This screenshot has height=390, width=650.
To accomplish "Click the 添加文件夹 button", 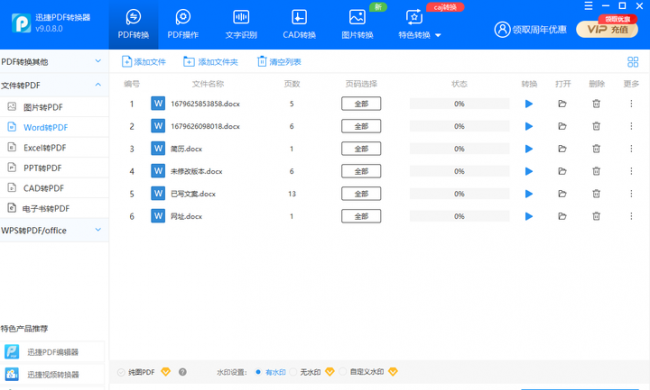I will (x=211, y=62).
